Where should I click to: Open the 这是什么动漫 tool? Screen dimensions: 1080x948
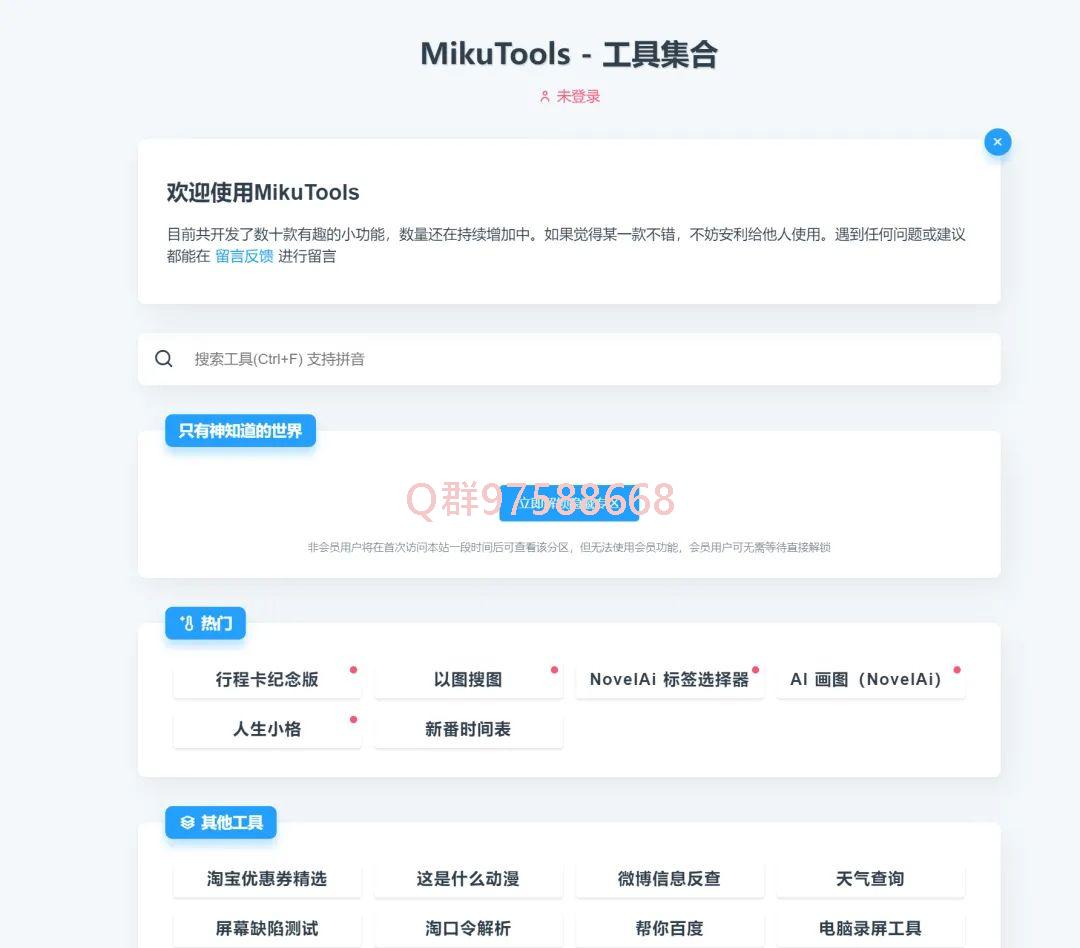(468, 878)
